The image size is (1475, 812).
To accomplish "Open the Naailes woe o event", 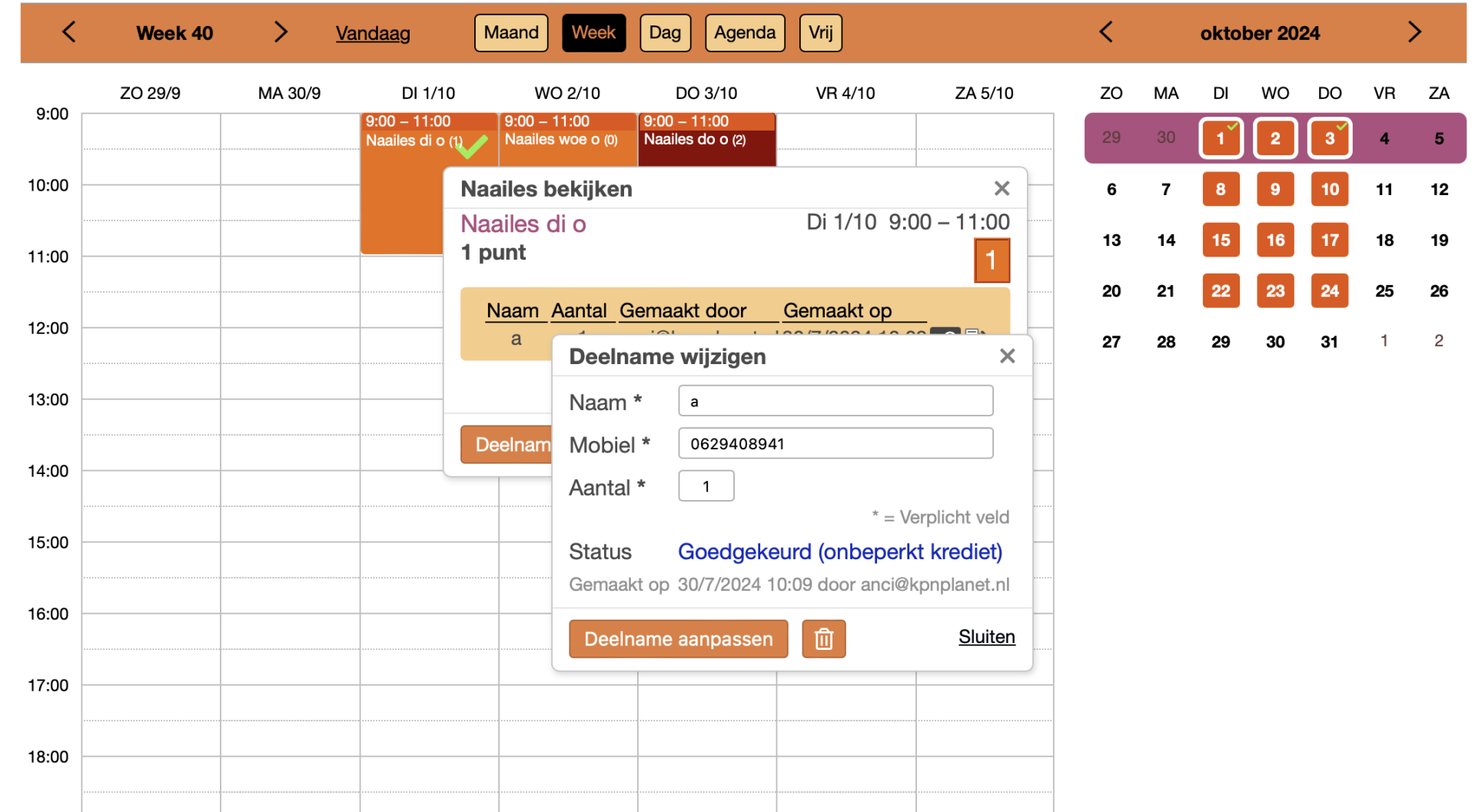I will [568, 139].
